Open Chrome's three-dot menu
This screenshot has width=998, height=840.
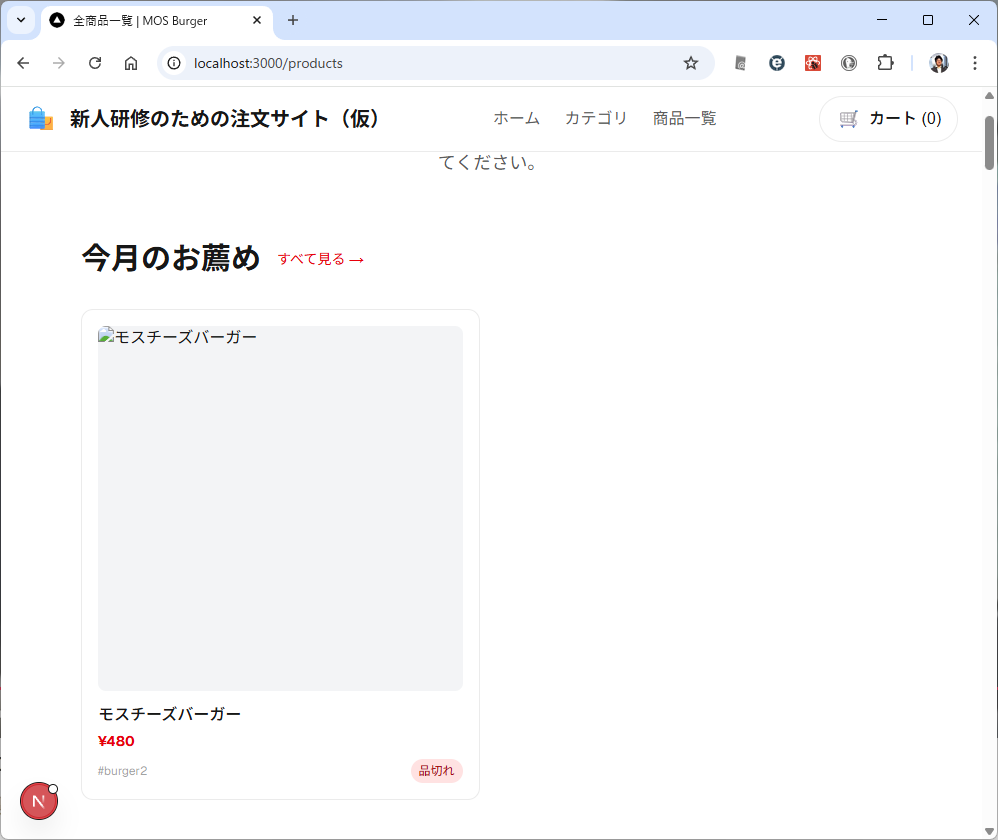coord(975,63)
